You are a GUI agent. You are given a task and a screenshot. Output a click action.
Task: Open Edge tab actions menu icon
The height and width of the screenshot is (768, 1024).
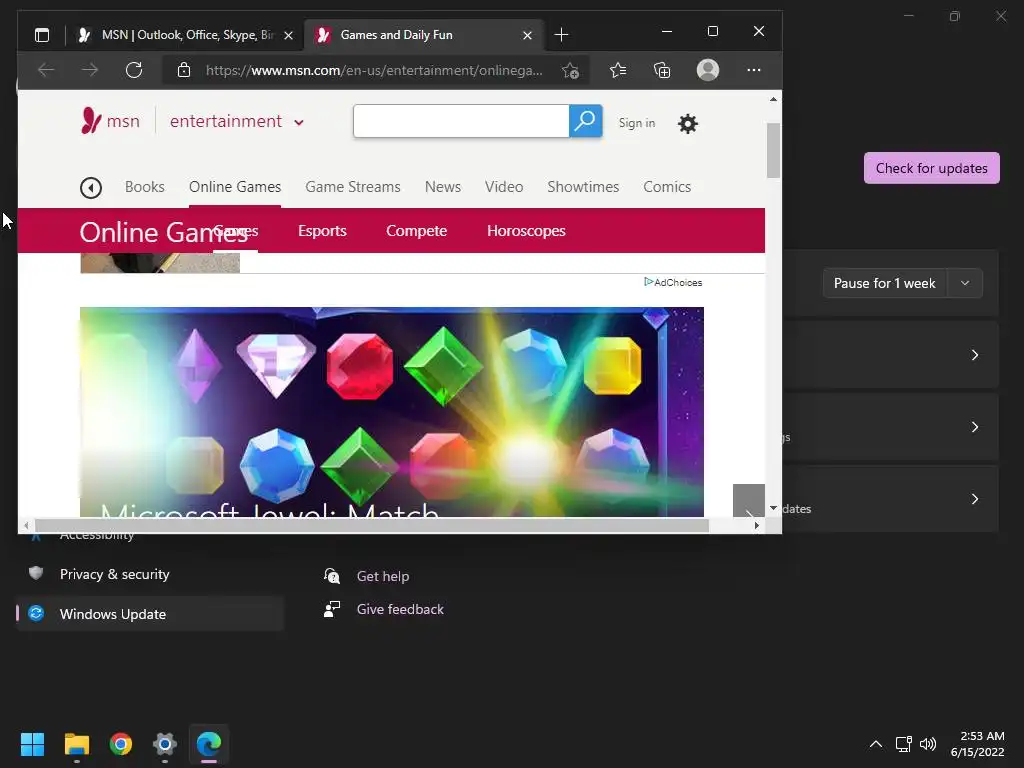point(42,35)
